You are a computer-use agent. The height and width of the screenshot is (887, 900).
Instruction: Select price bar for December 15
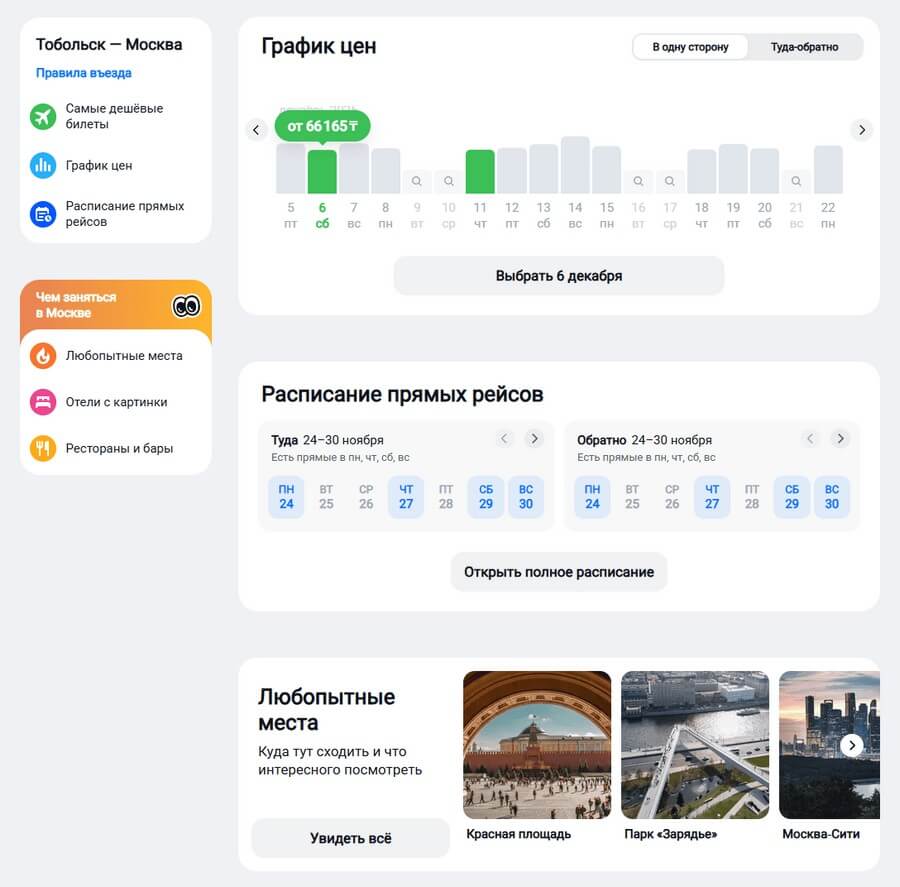pos(607,169)
